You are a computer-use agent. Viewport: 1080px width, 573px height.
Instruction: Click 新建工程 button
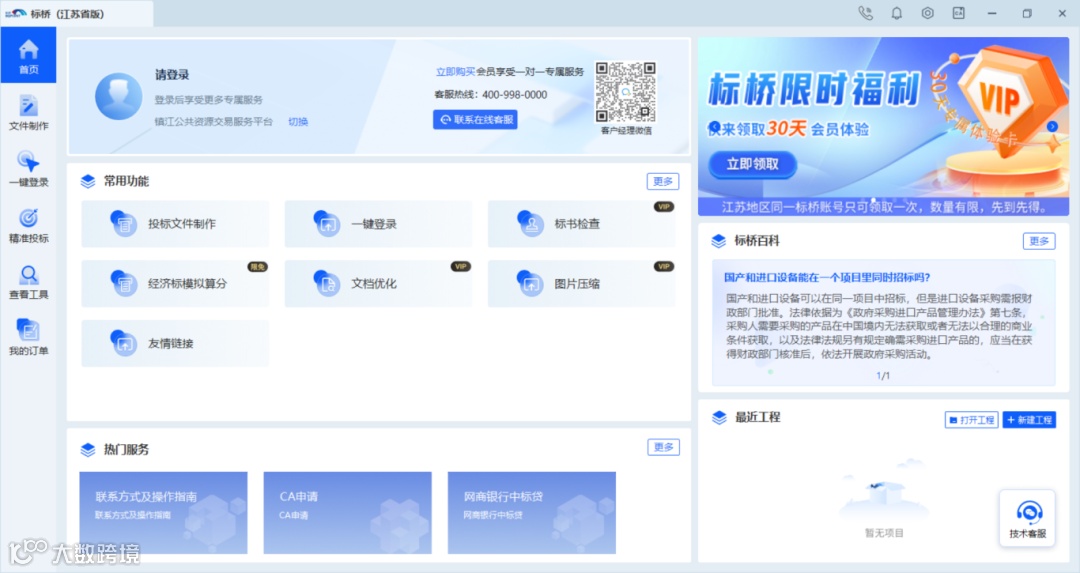[x=1029, y=420]
